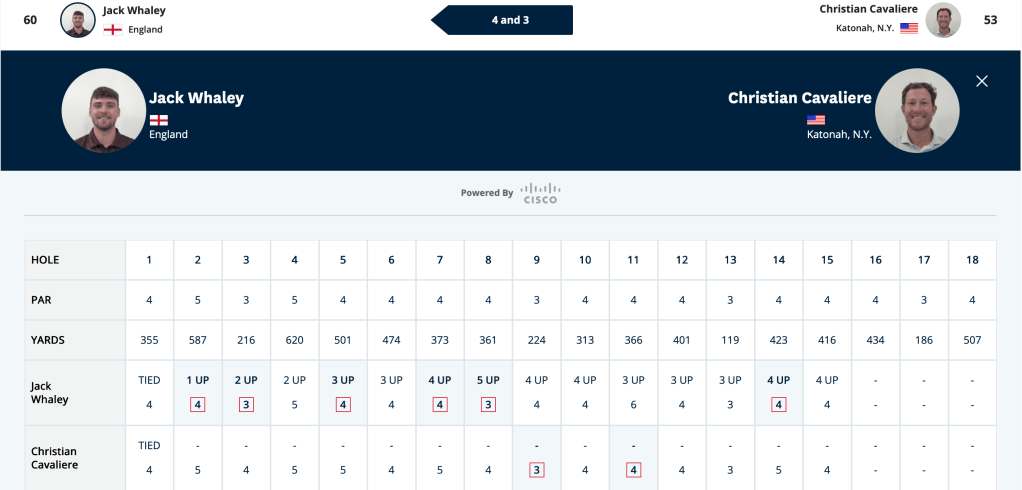Click Christian Cavaliere's small avatar in header row
The image size is (1022, 490).
pyautogui.click(x=943, y=20)
